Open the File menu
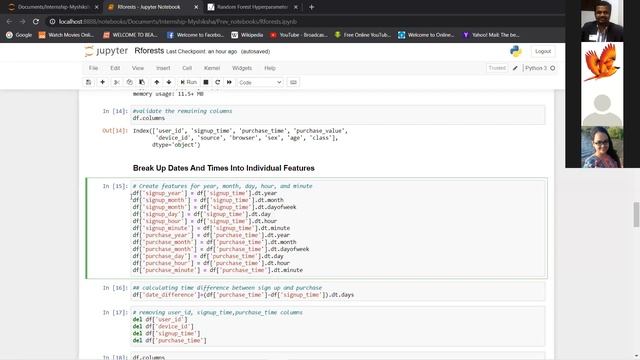The image size is (640, 360). 93,68
